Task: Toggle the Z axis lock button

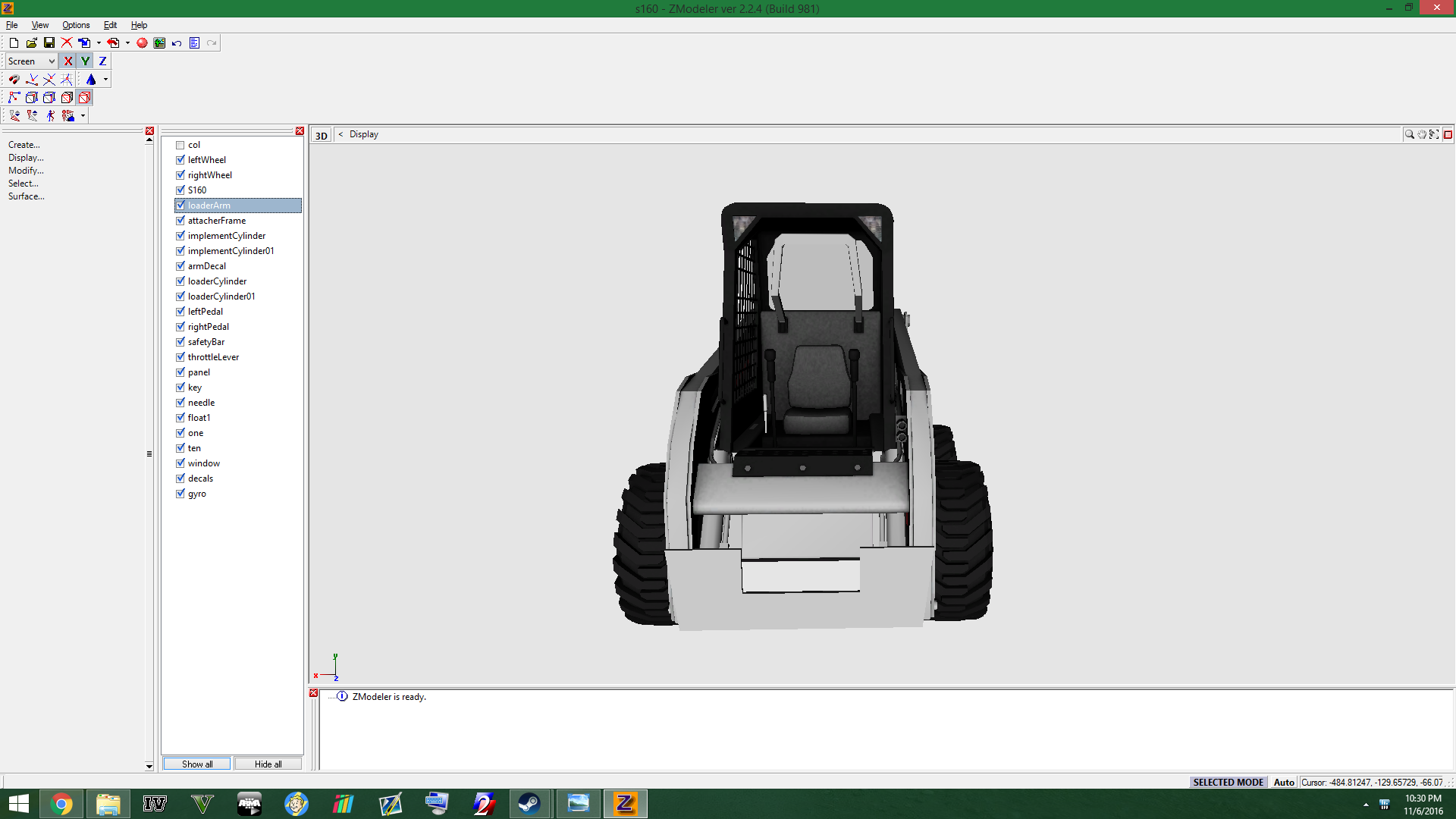Action: 102,61
